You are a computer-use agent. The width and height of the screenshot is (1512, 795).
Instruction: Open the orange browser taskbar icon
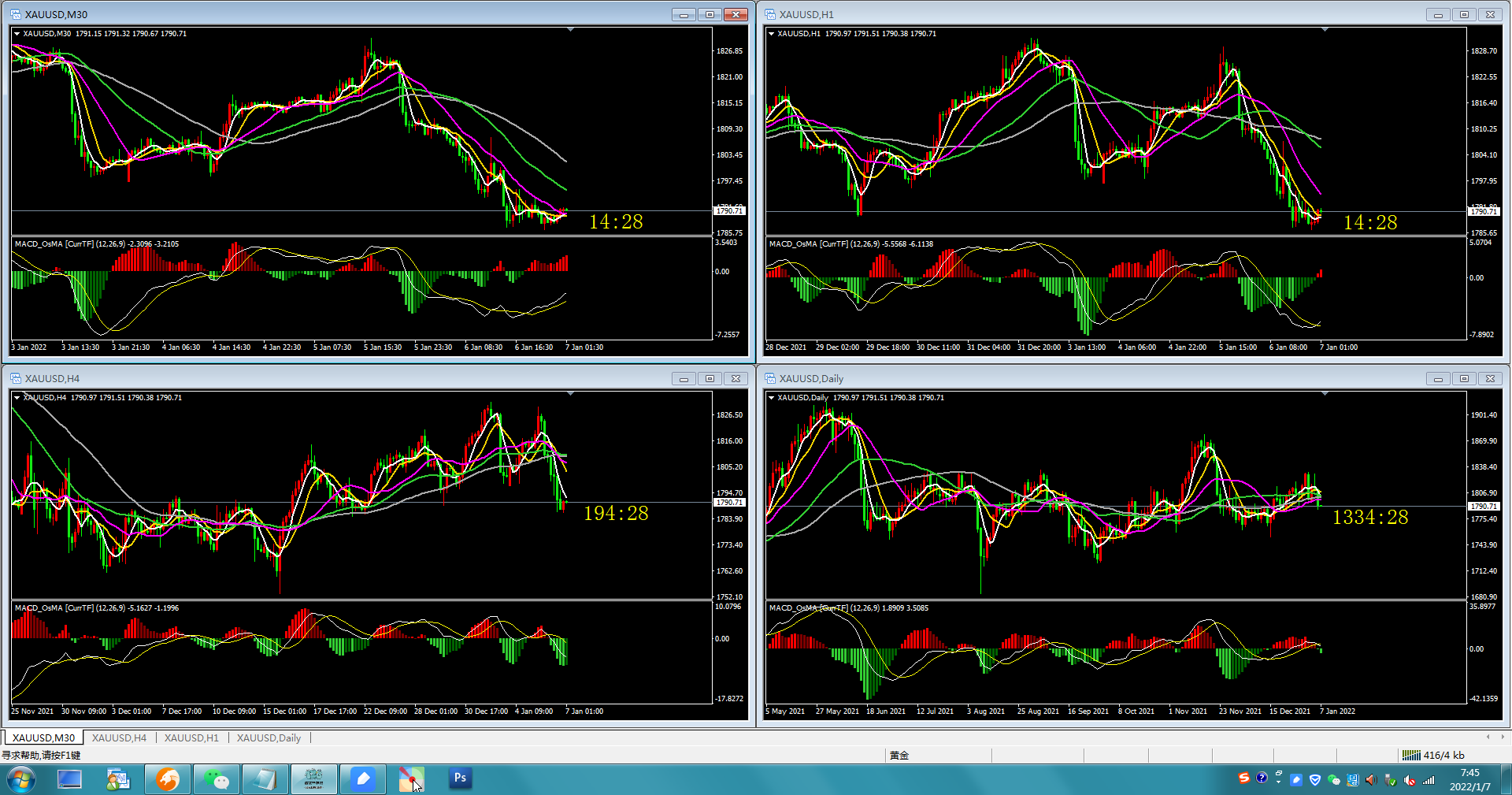[167, 779]
